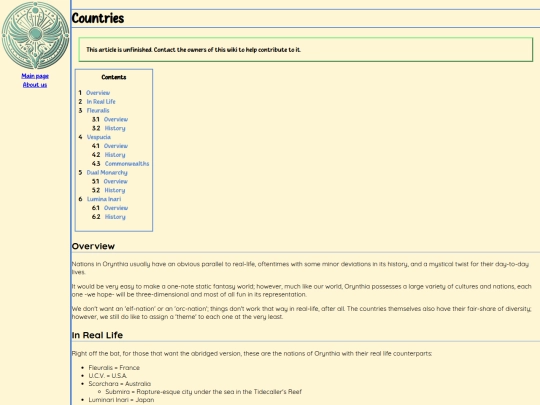This screenshot has height=405, width=540.
Task: Click the Fleuralis = France list item
Action: [114, 368]
